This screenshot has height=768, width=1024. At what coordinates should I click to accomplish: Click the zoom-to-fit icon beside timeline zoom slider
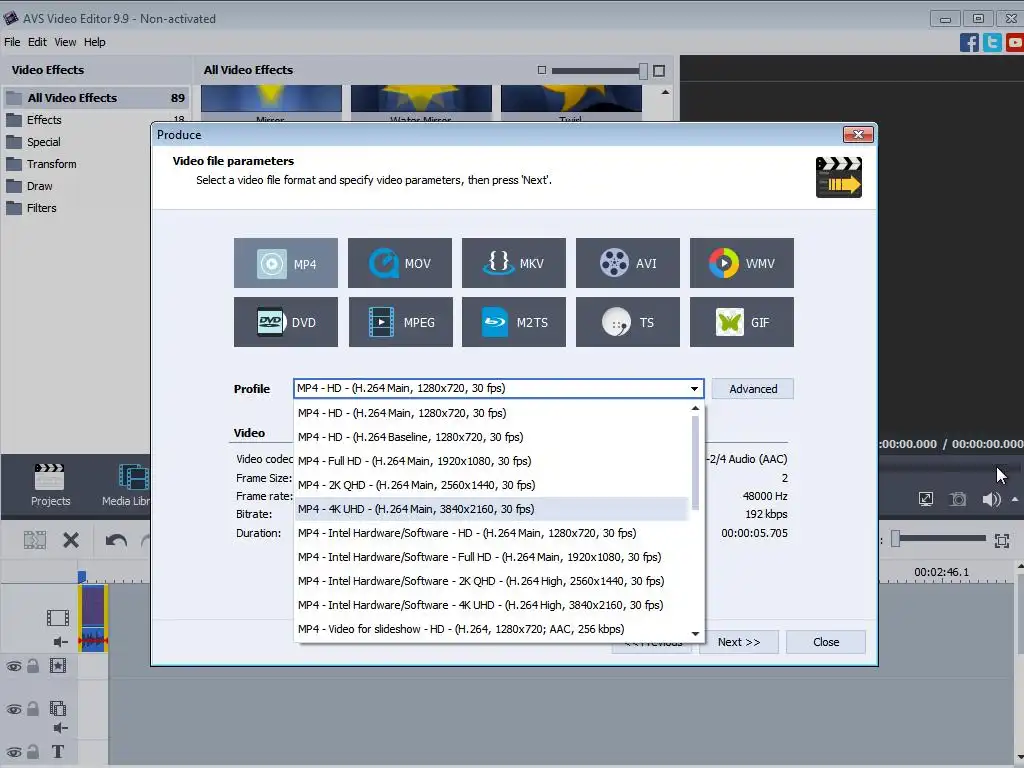tap(1002, 540)
